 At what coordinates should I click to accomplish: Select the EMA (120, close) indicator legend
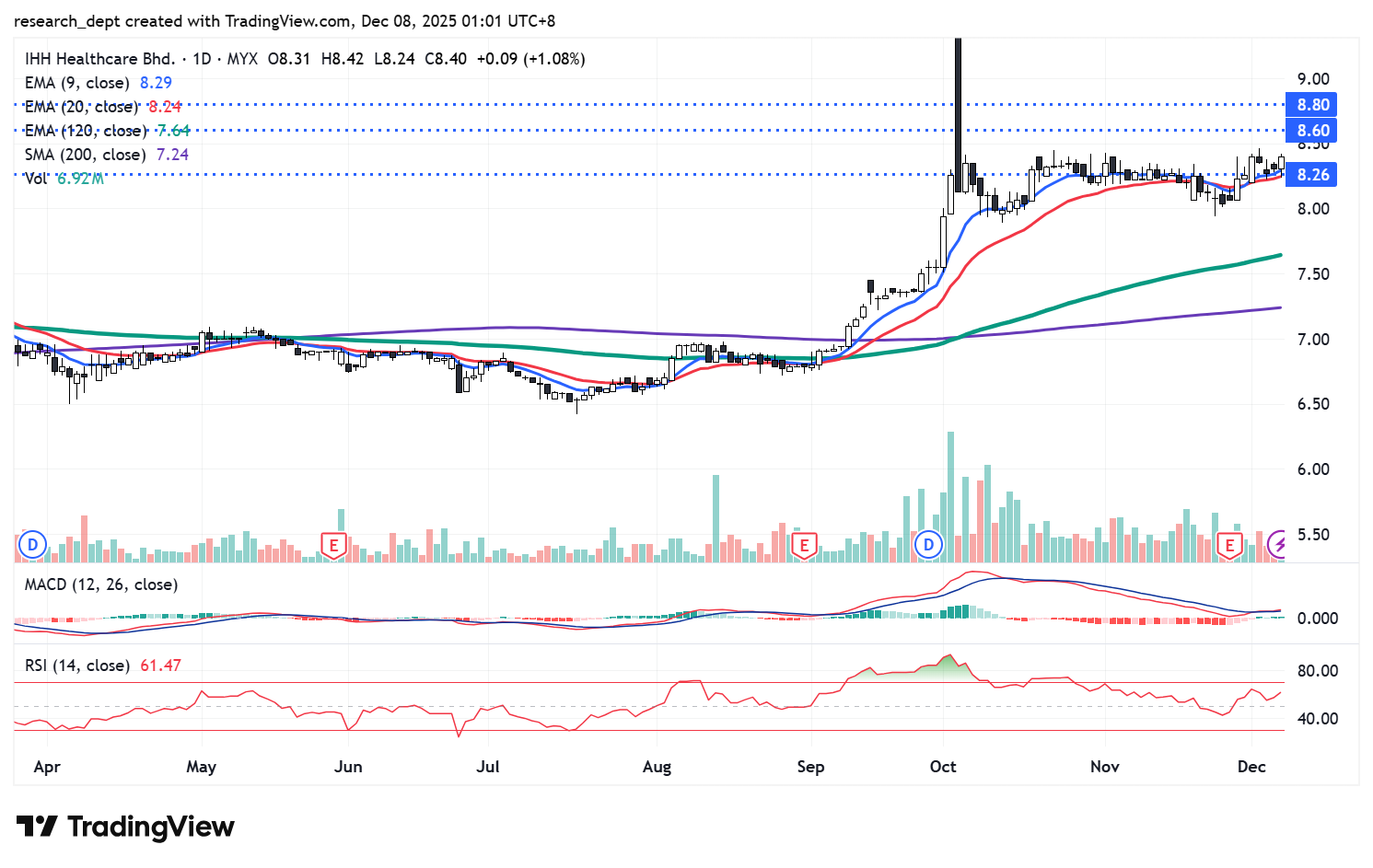tap(85, 131)
